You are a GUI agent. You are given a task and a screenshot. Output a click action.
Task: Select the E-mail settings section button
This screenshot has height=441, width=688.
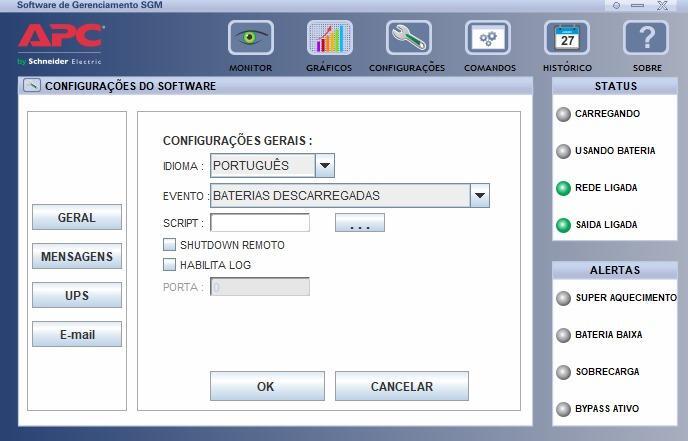(77, 334)
